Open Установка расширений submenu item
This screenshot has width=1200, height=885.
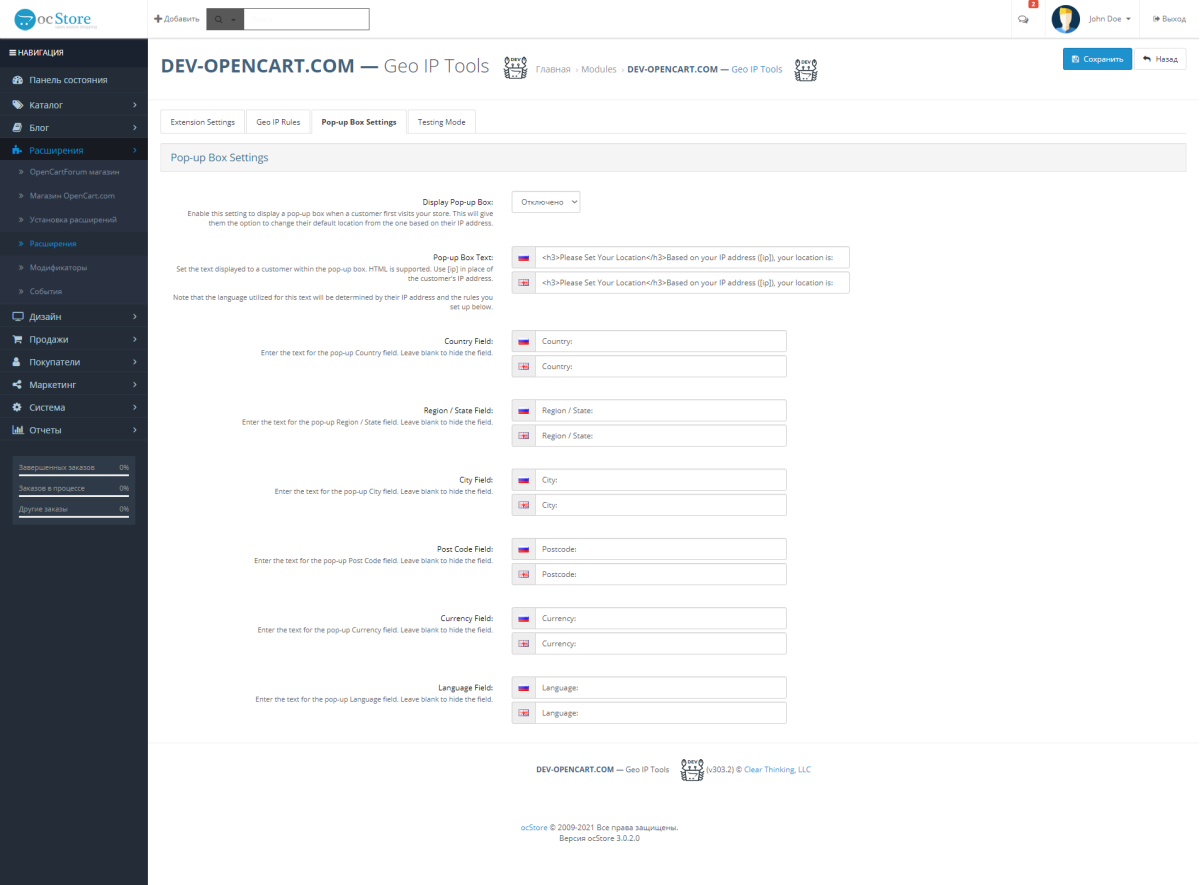74,219
